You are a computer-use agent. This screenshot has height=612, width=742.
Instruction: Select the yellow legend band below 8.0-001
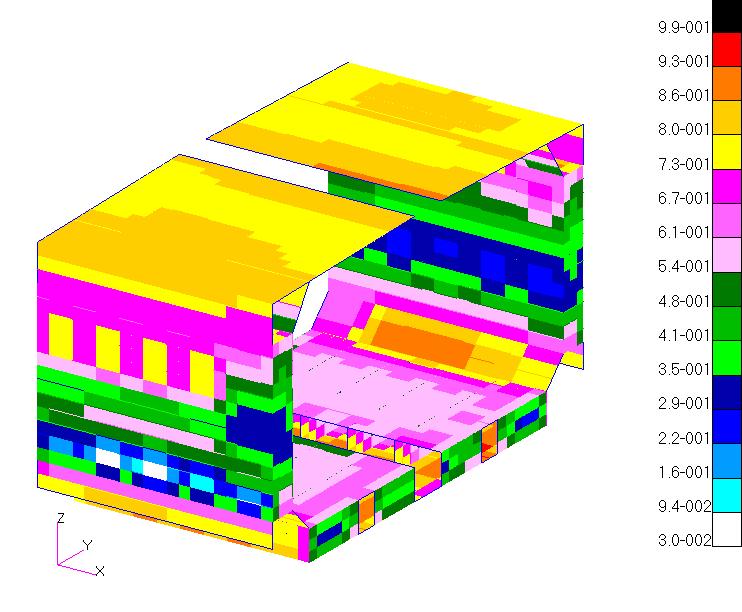(x=727, y=147)
